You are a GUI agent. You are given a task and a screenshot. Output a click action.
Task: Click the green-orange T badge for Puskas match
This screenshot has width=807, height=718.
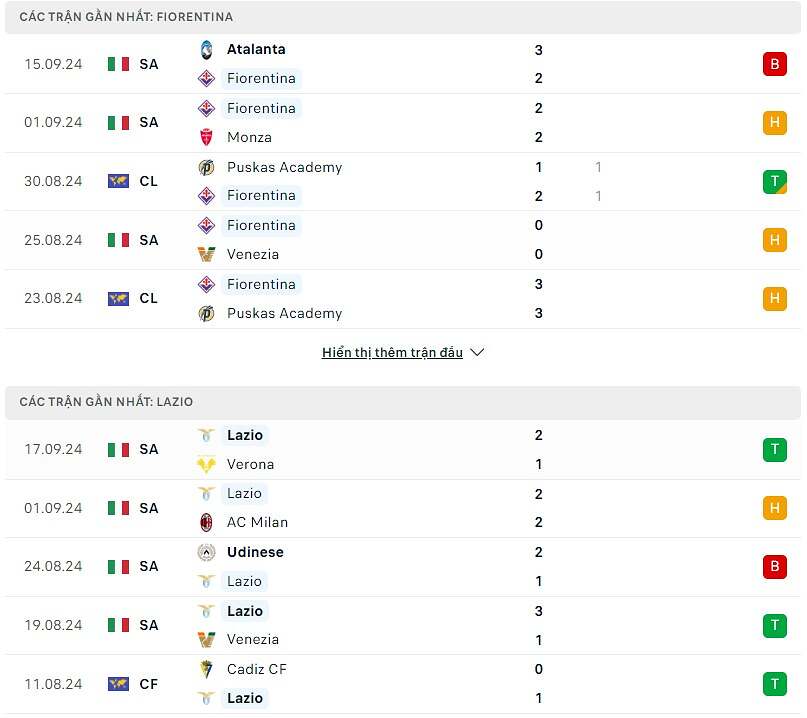coord(774,182)
